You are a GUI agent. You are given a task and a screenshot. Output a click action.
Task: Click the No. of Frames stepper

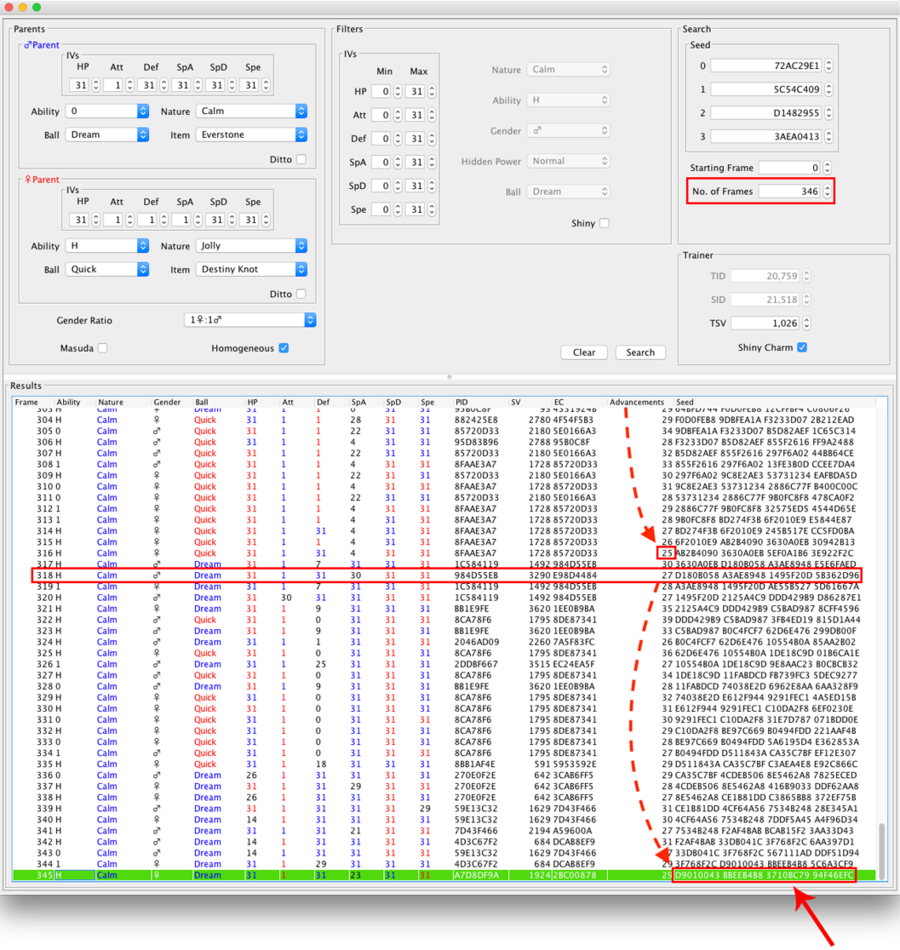(x=828, y=191)
